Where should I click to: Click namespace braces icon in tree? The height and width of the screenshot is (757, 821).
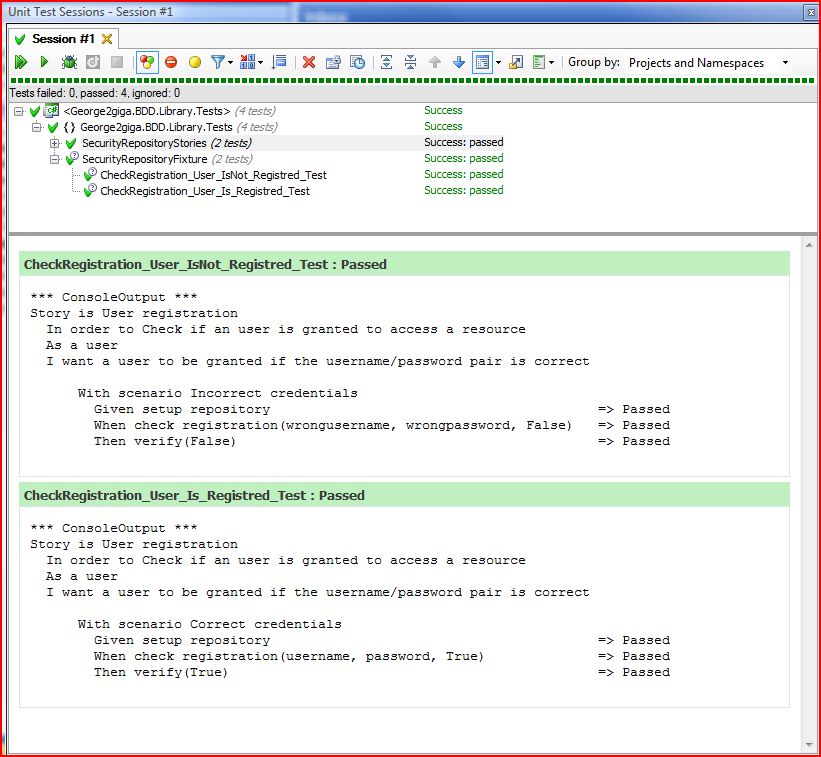point(69,127)
